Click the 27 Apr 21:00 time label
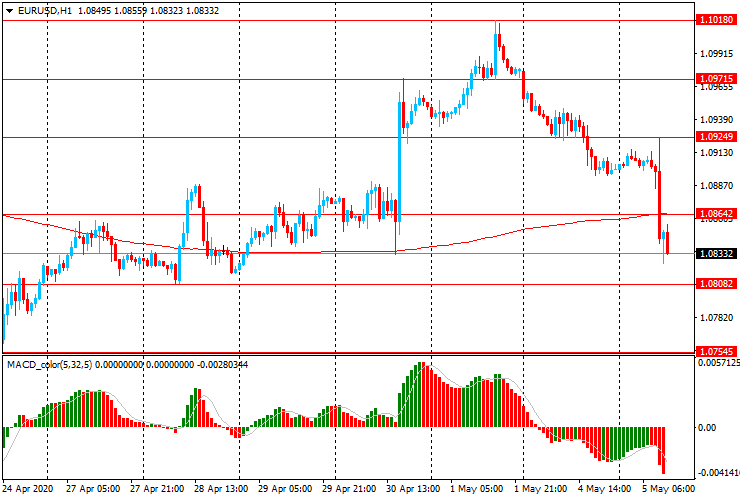Viewport: 740px width, 500px height. point(157,489)
